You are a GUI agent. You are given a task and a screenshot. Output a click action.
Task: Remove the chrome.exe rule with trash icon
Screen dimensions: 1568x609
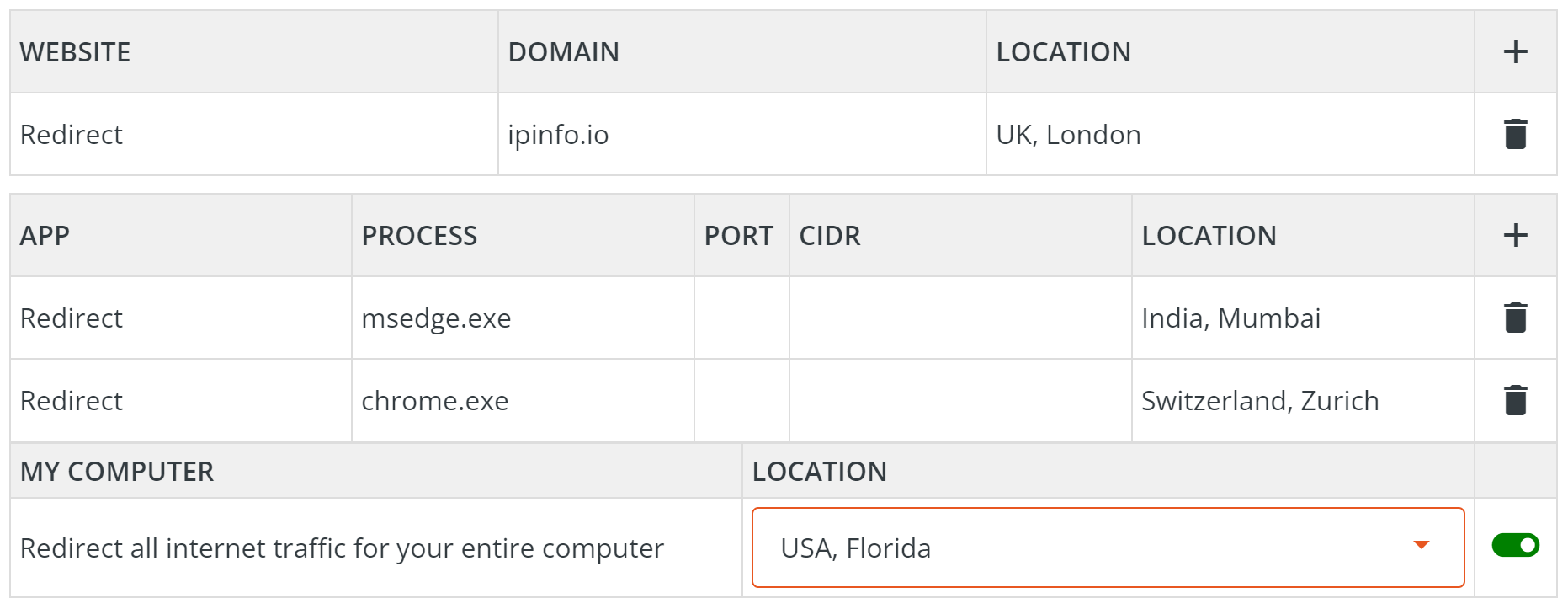pos(1515,400)
